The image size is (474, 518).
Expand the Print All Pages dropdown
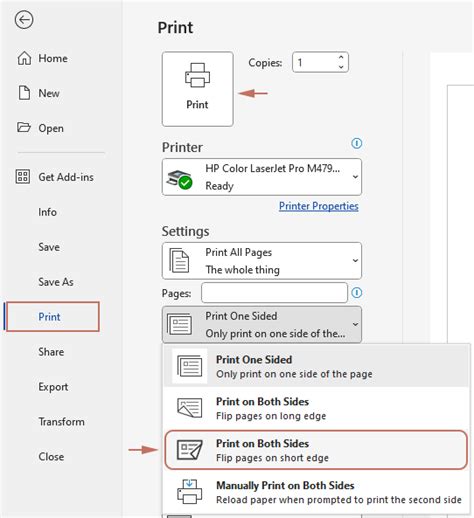click(x=262, y=261)
